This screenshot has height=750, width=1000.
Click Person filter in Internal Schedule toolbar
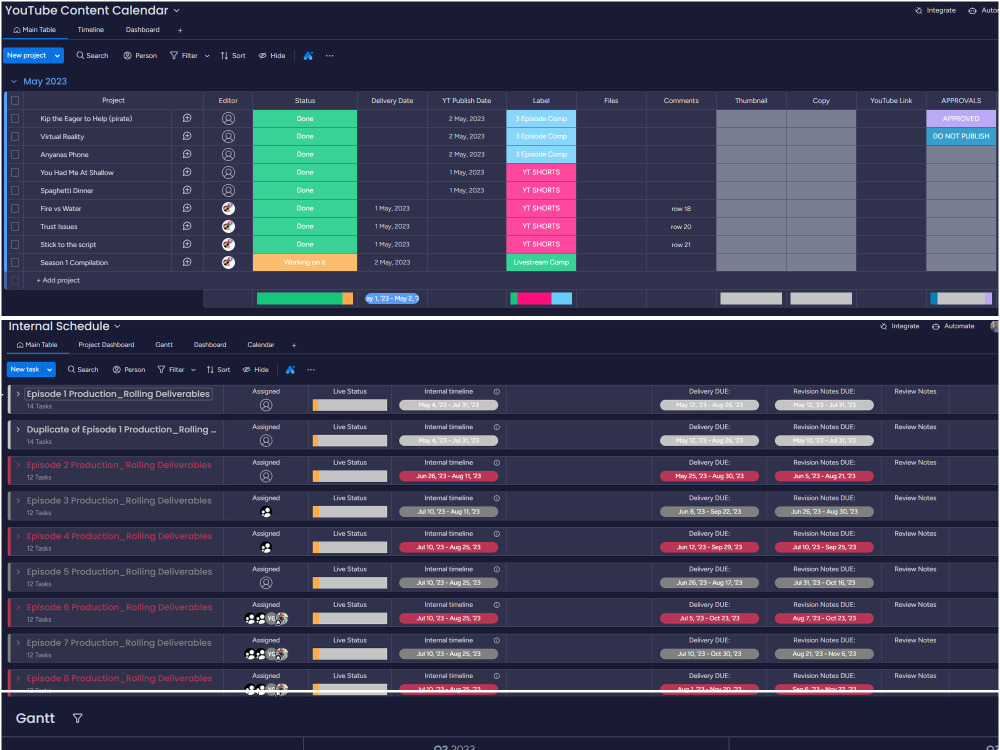(129, 369)
